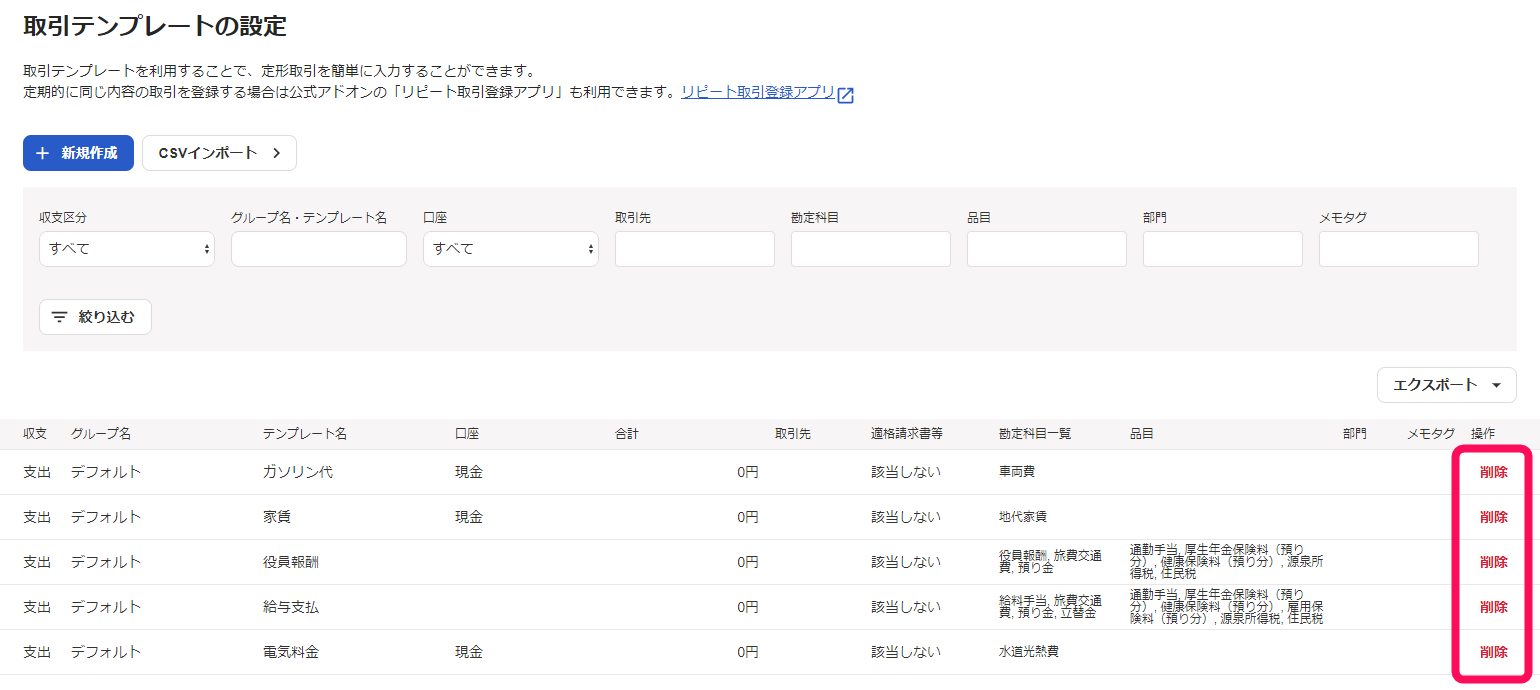Screen dimensions: 1540x690
Task: Click the 合計 column header
Action: (x=627, y=434)
